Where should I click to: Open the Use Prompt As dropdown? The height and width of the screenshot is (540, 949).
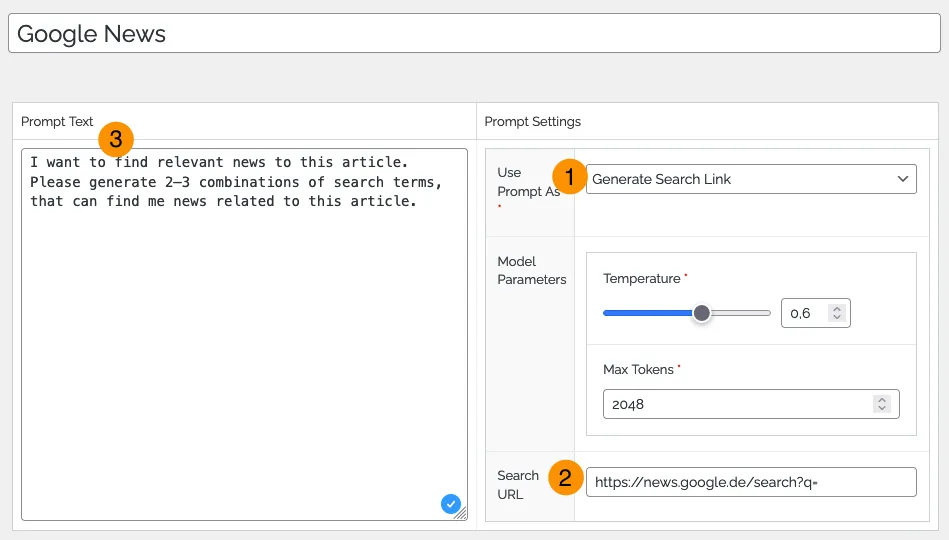[751, 179]
